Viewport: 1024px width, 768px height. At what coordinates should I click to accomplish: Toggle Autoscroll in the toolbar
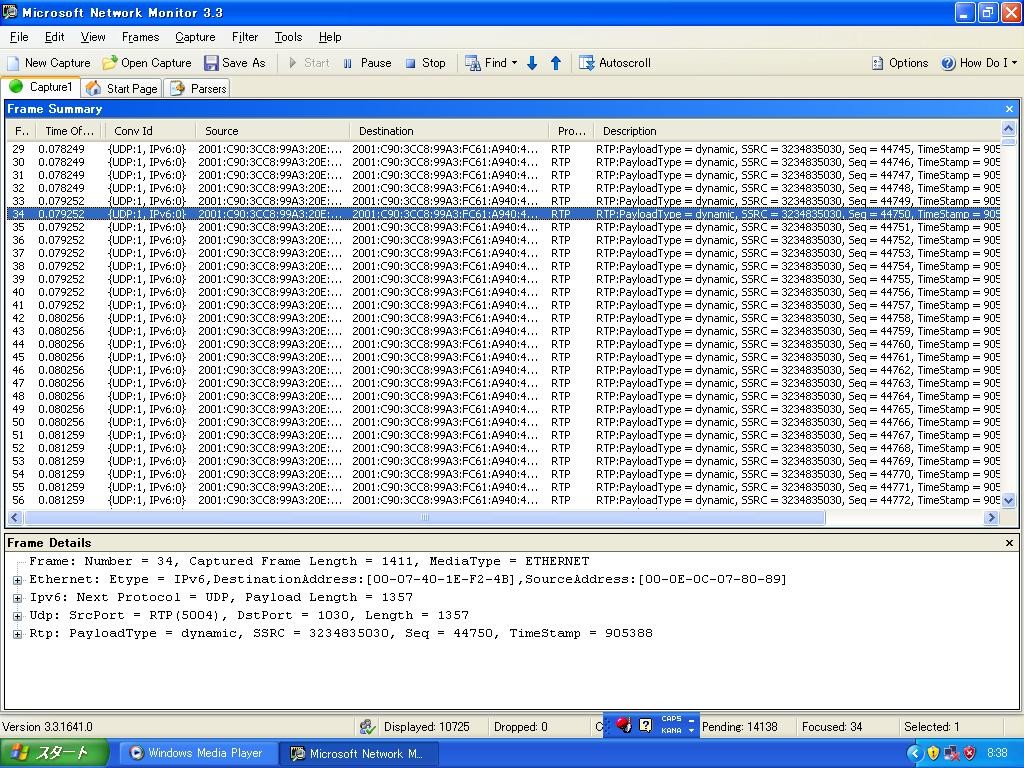point(615,63)
